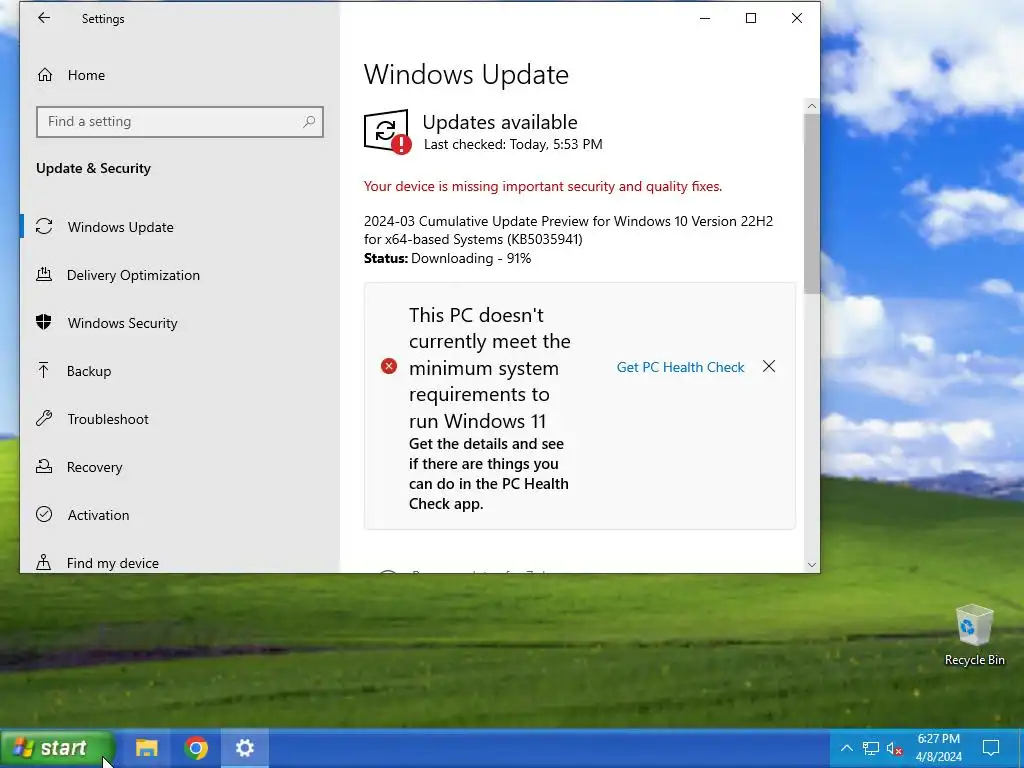1024x768 pixels.
Task: Close the Settings window
Action: tap(797, 18)
